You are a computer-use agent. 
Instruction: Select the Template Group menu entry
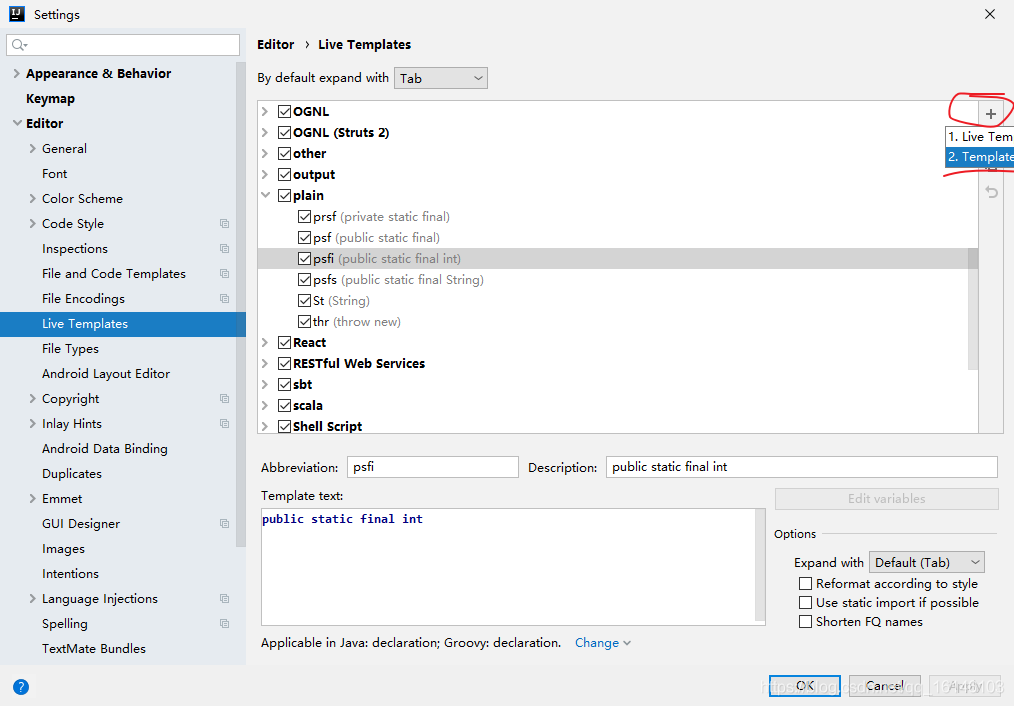(x=980, y=157)
